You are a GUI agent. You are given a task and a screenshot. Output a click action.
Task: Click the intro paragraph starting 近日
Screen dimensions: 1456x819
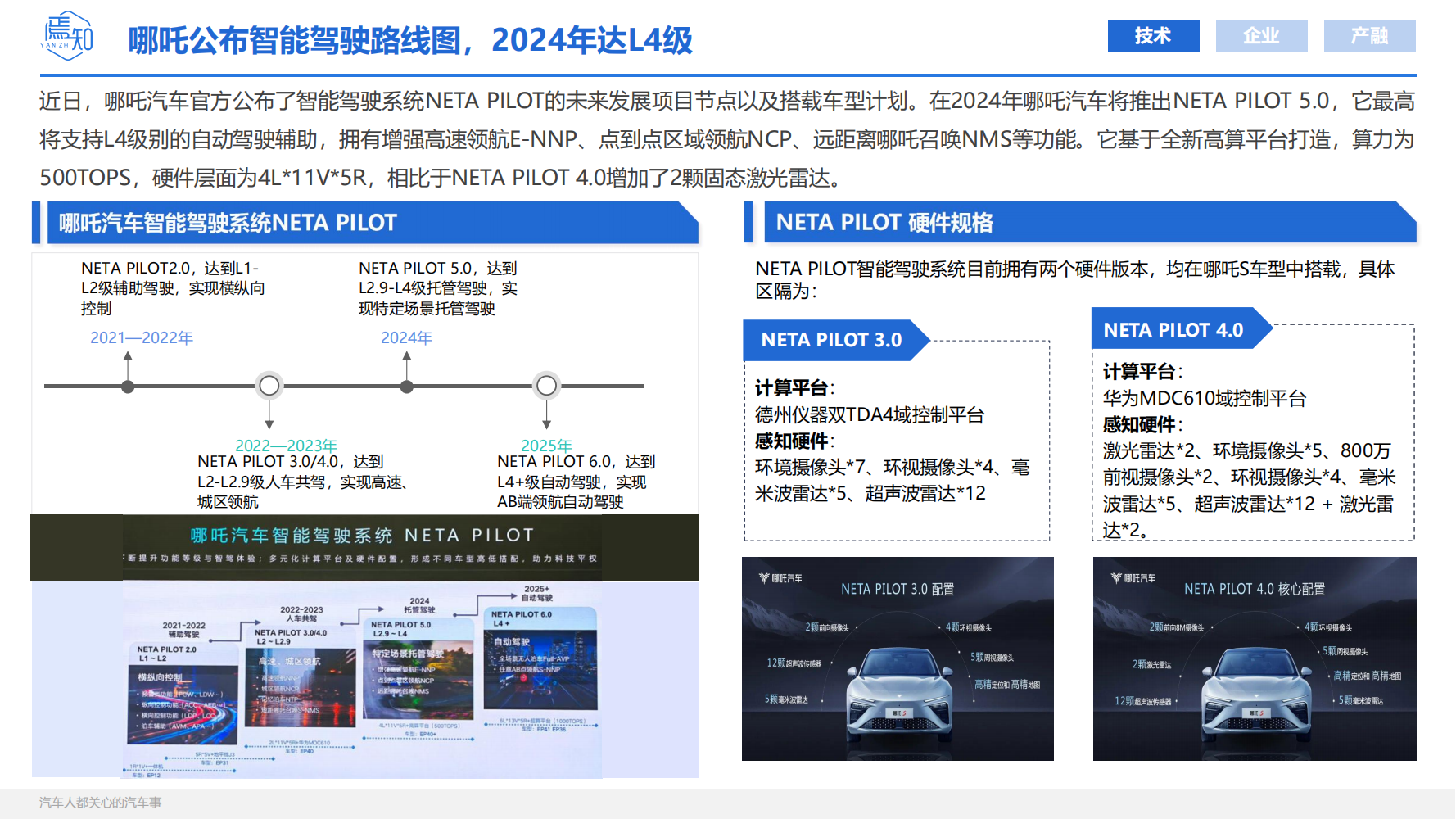pyautogui.click(x=727, y=139)
